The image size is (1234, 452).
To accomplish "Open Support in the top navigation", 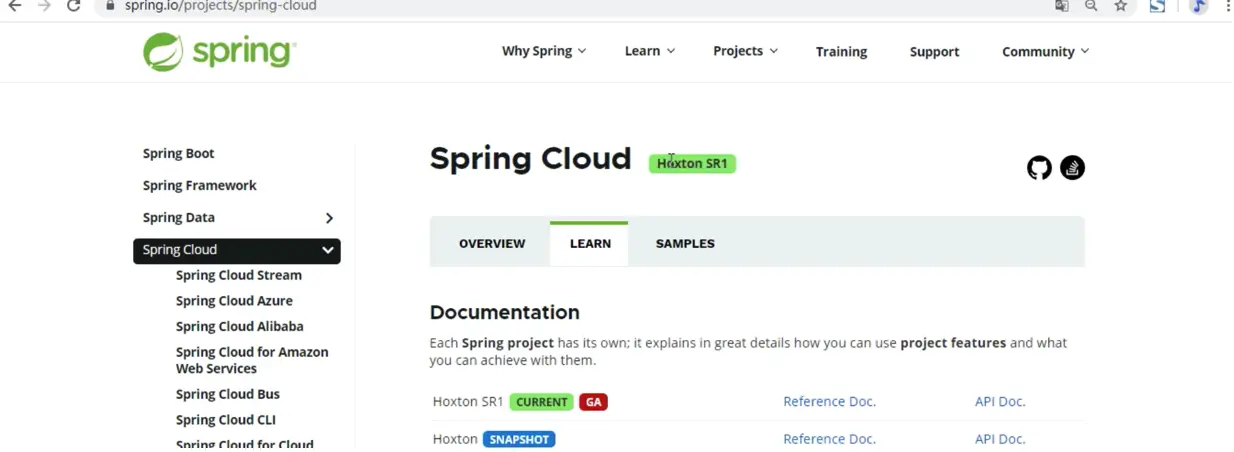I will point(934,52).
